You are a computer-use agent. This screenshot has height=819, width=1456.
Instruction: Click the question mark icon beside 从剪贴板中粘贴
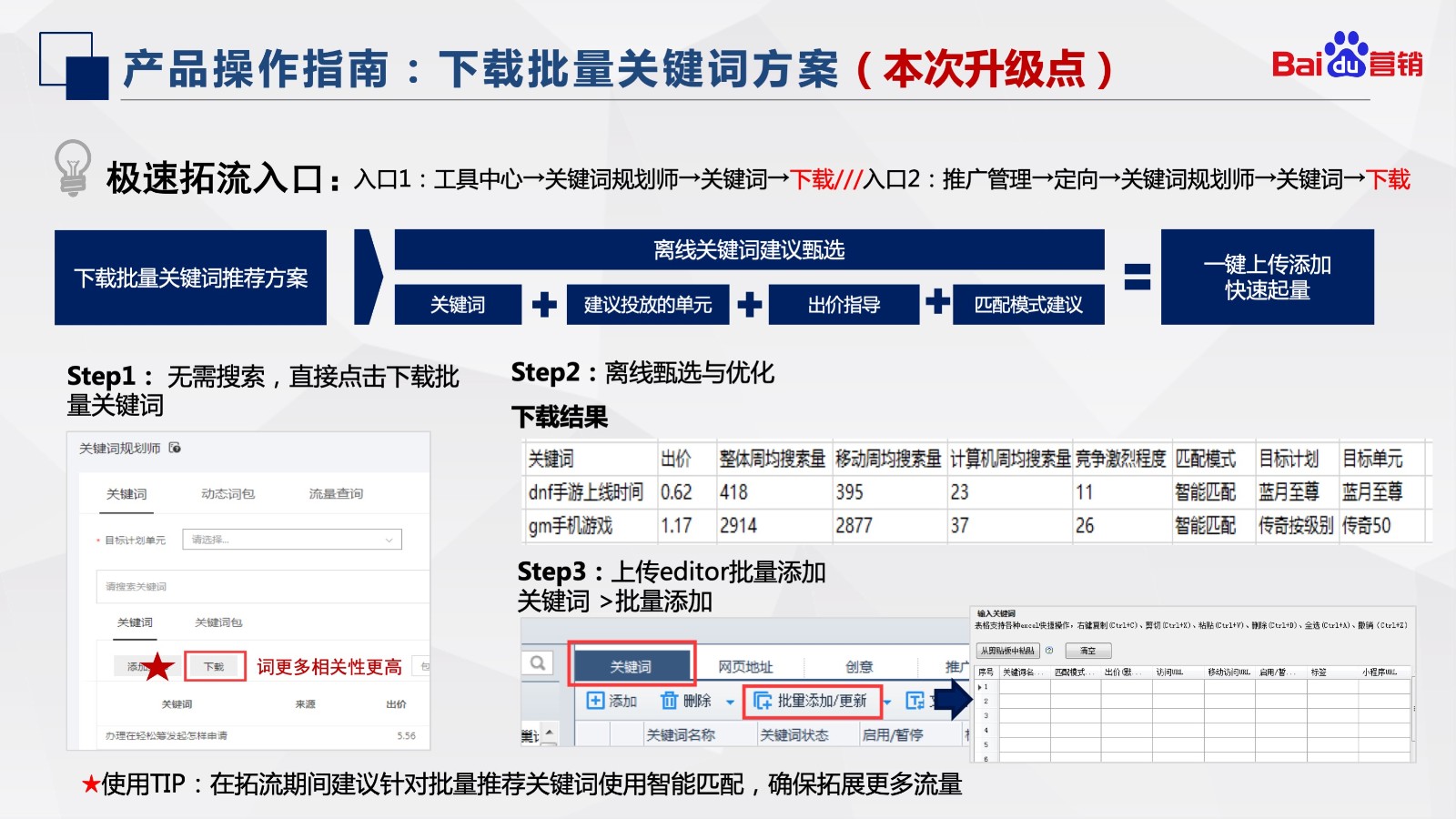point(1049,650)
